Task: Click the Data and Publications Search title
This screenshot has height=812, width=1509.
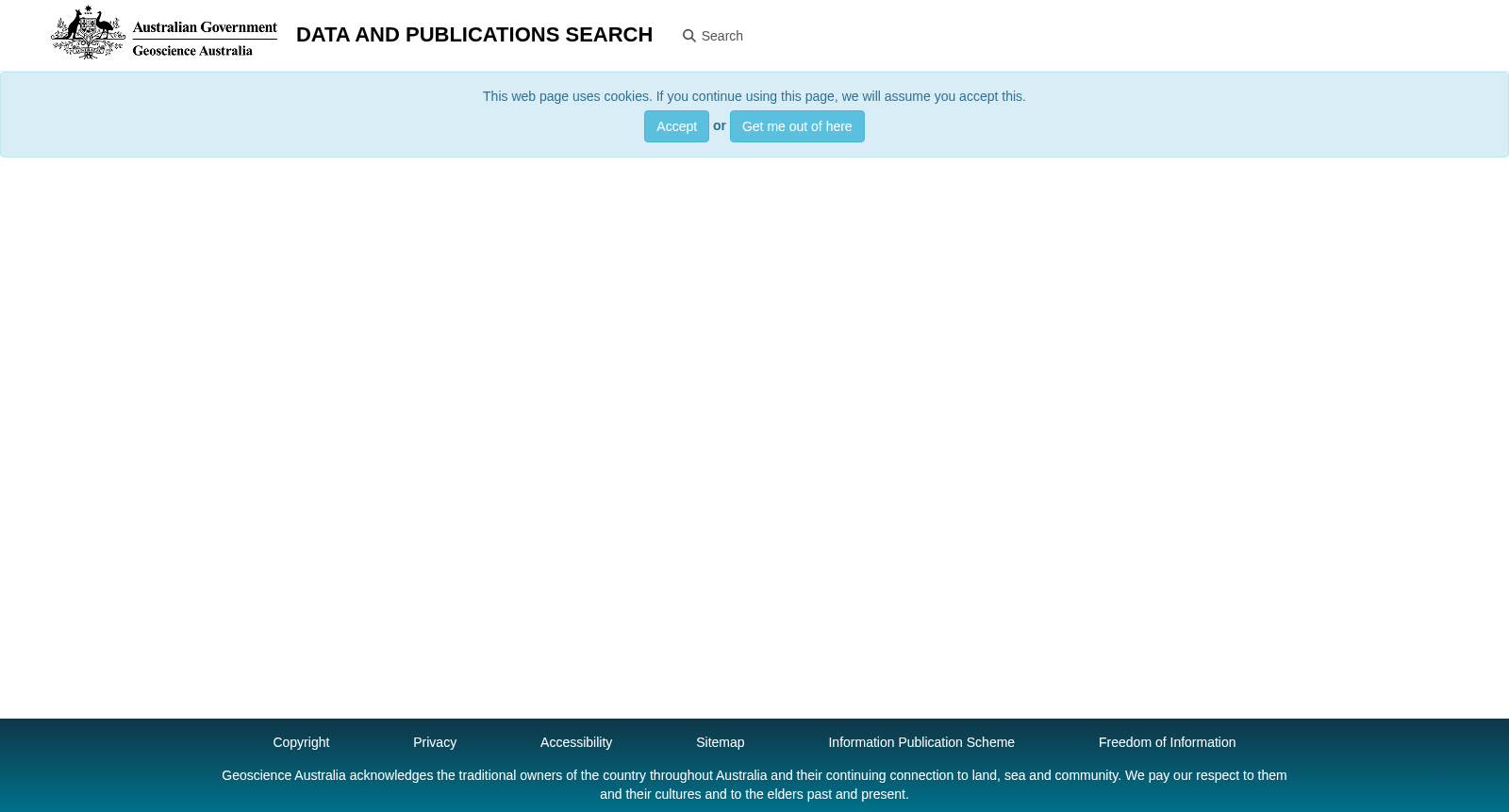Action: [474, 35]
